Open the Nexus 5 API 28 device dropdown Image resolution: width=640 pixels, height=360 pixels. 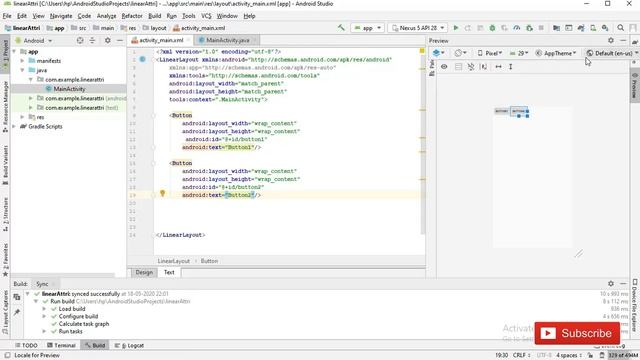418,28
